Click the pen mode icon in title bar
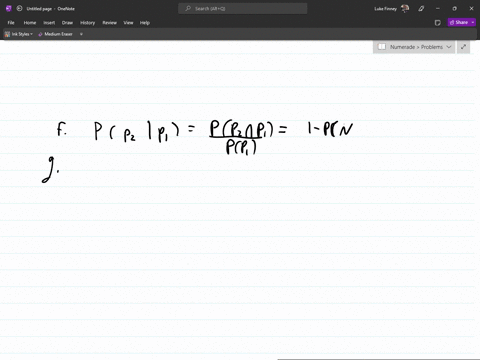Screen dimensions: 480x360 [421, 9]
